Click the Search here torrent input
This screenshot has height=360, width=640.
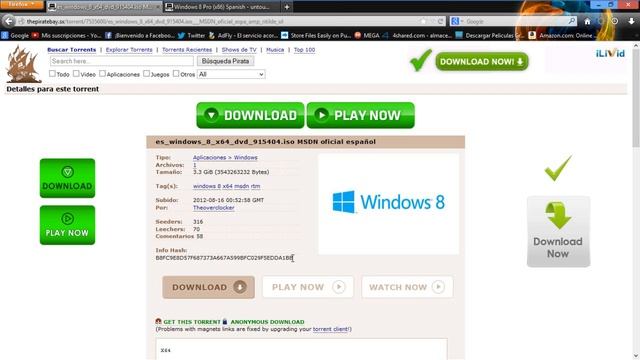click(x=122, y=61)
